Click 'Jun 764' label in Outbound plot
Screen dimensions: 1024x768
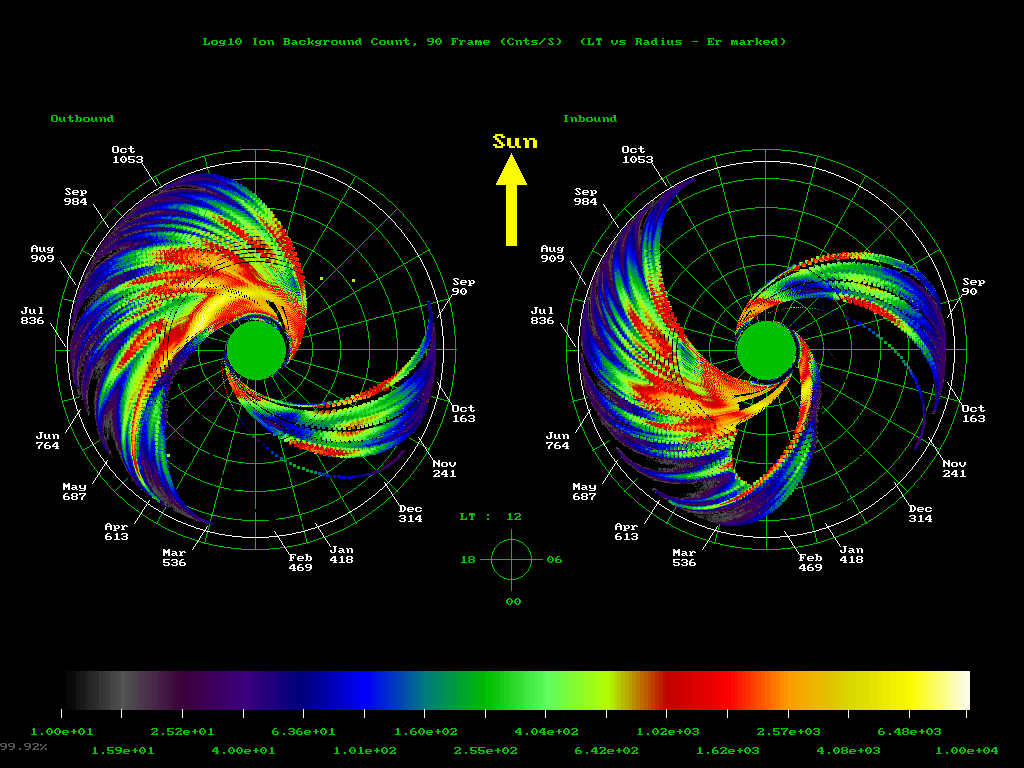click(x=47, y=441)
